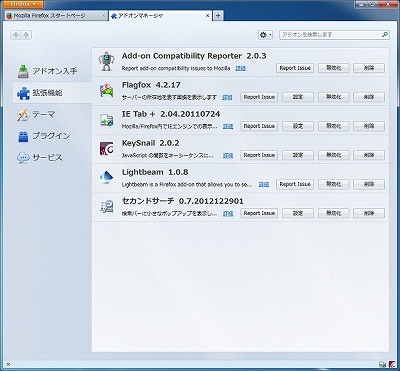Disable IE Tab + with 無効化
400x371 pixels.
[333, 126]
